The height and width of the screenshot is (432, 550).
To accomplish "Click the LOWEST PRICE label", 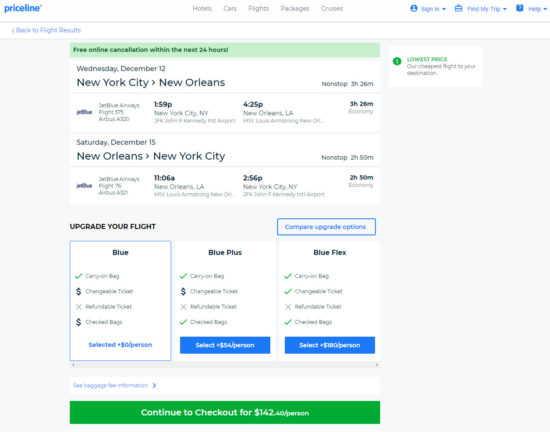I will pyautogui.click(x=427, y=59).
